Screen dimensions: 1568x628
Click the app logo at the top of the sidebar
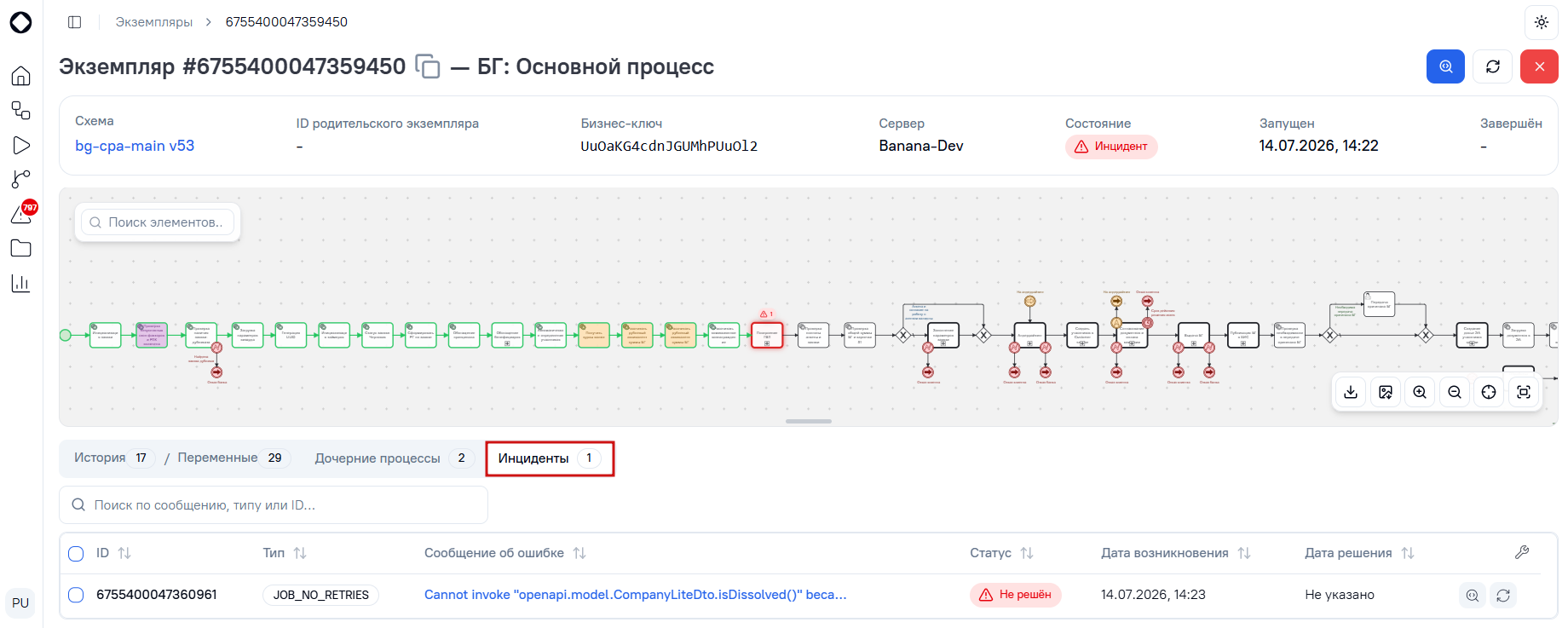tap(21, 22)
